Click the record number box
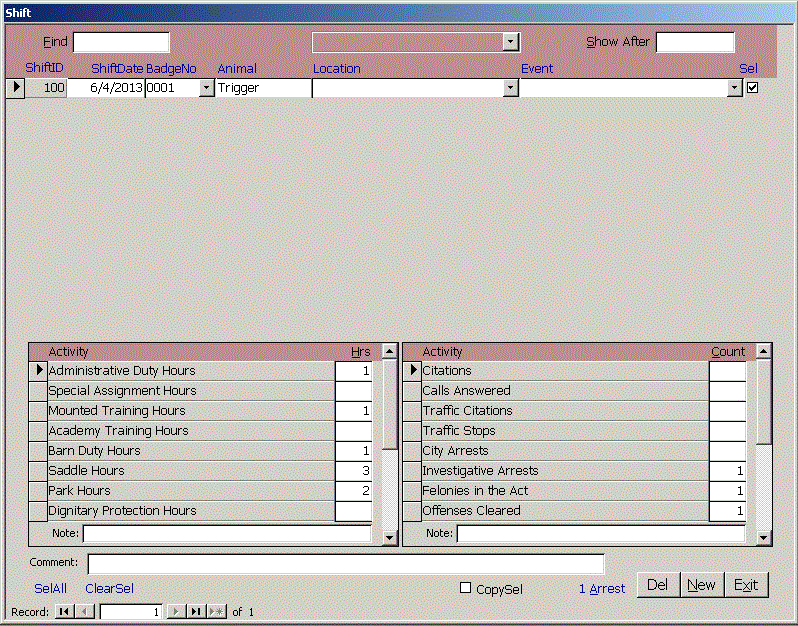This screenshot has height=626, width=798. 131,612
